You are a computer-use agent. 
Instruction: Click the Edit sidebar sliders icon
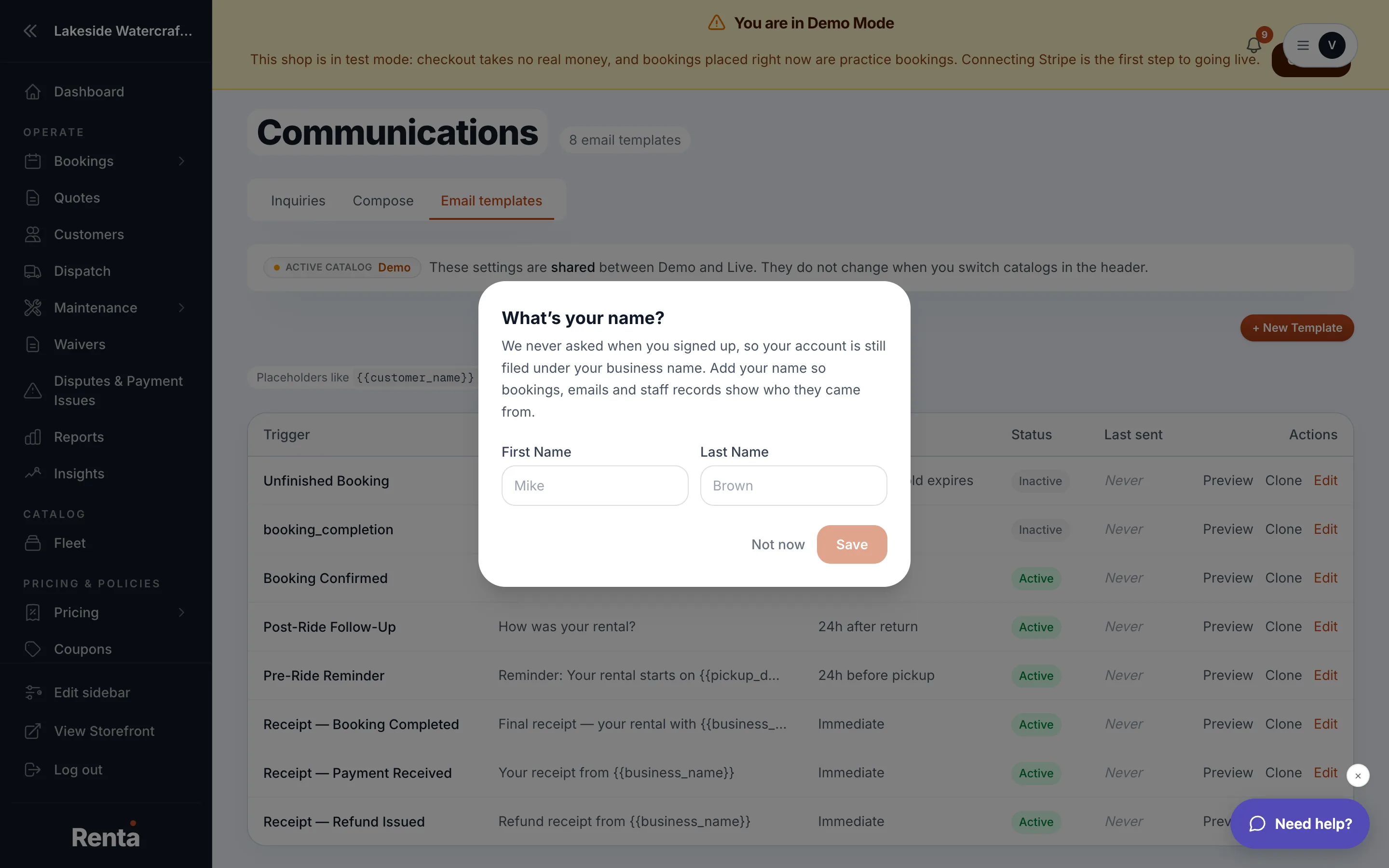(33, 693)
